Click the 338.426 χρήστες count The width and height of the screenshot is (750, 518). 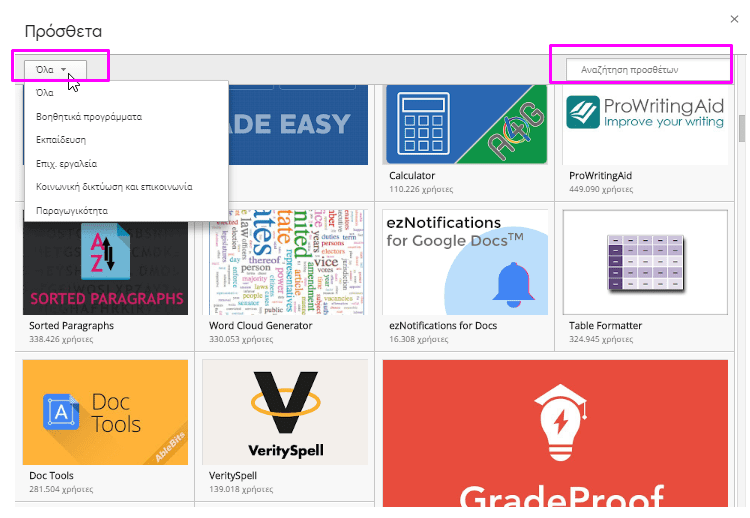[61, 340]
